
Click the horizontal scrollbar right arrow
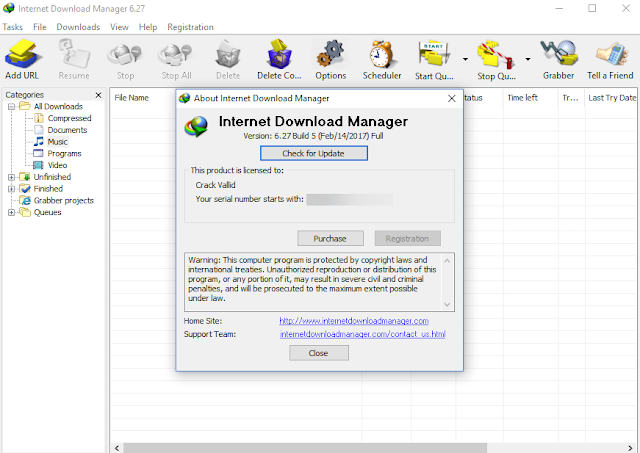[x=630, y=448]
